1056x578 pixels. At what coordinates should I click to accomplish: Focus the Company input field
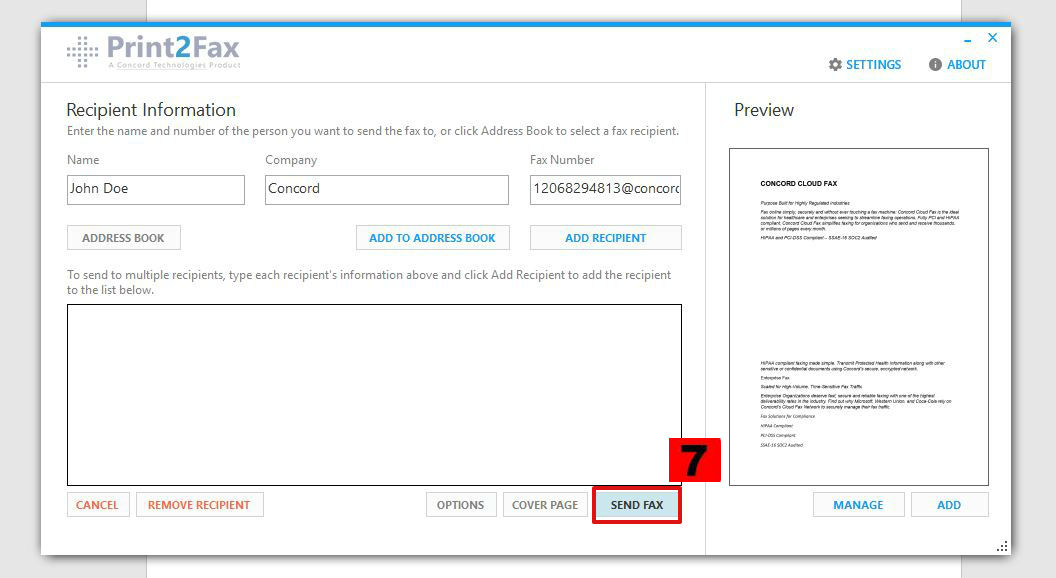click(386, 189)
